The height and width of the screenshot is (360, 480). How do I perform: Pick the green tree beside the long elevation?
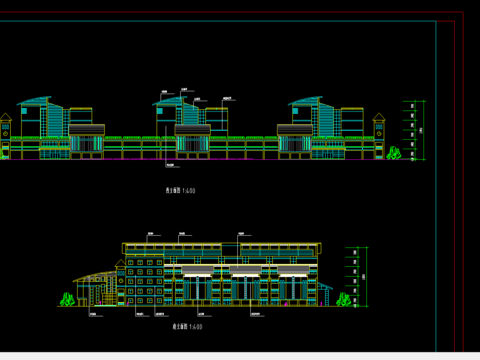394,153
